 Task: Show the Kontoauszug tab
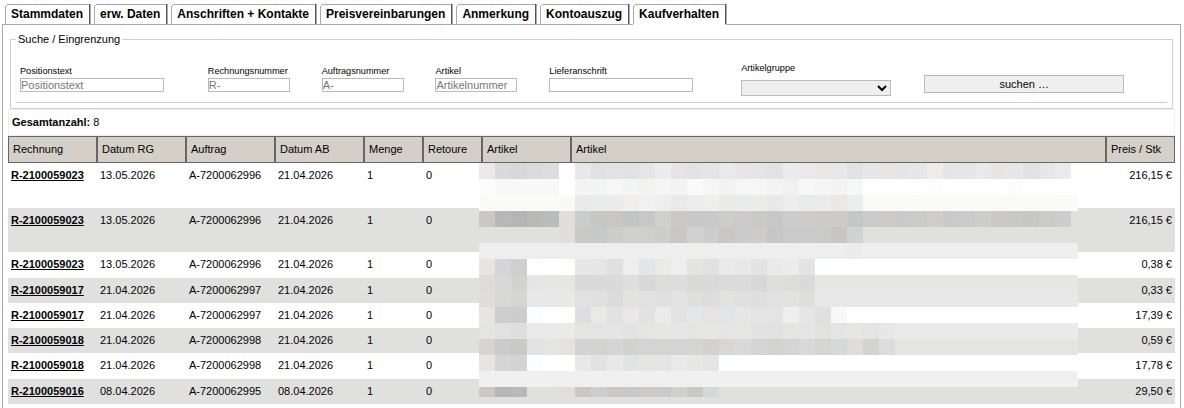(584, 14)
